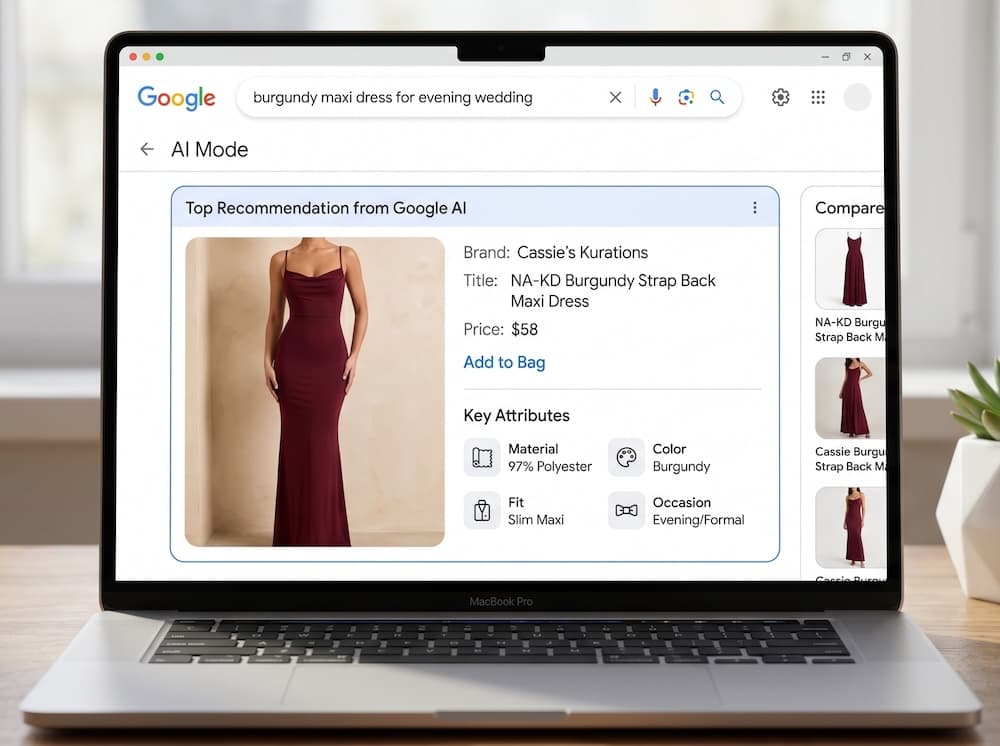Start voice search with the microphone icon
The width and height of the screenshot is (1000, 746).
tap(655, 97)
